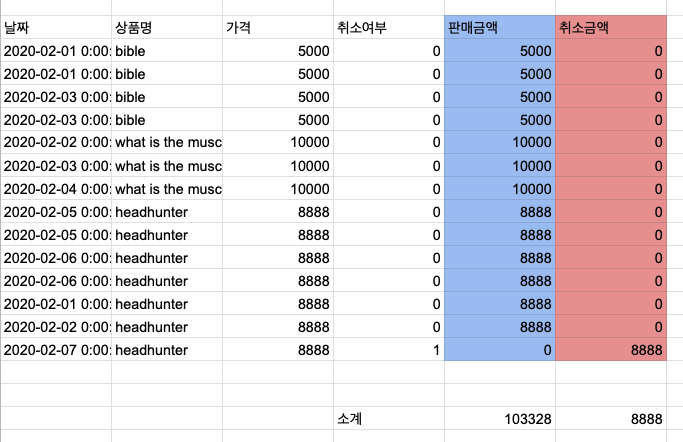
Task: Select the 가격 header cell
Action: click(278, 27)
